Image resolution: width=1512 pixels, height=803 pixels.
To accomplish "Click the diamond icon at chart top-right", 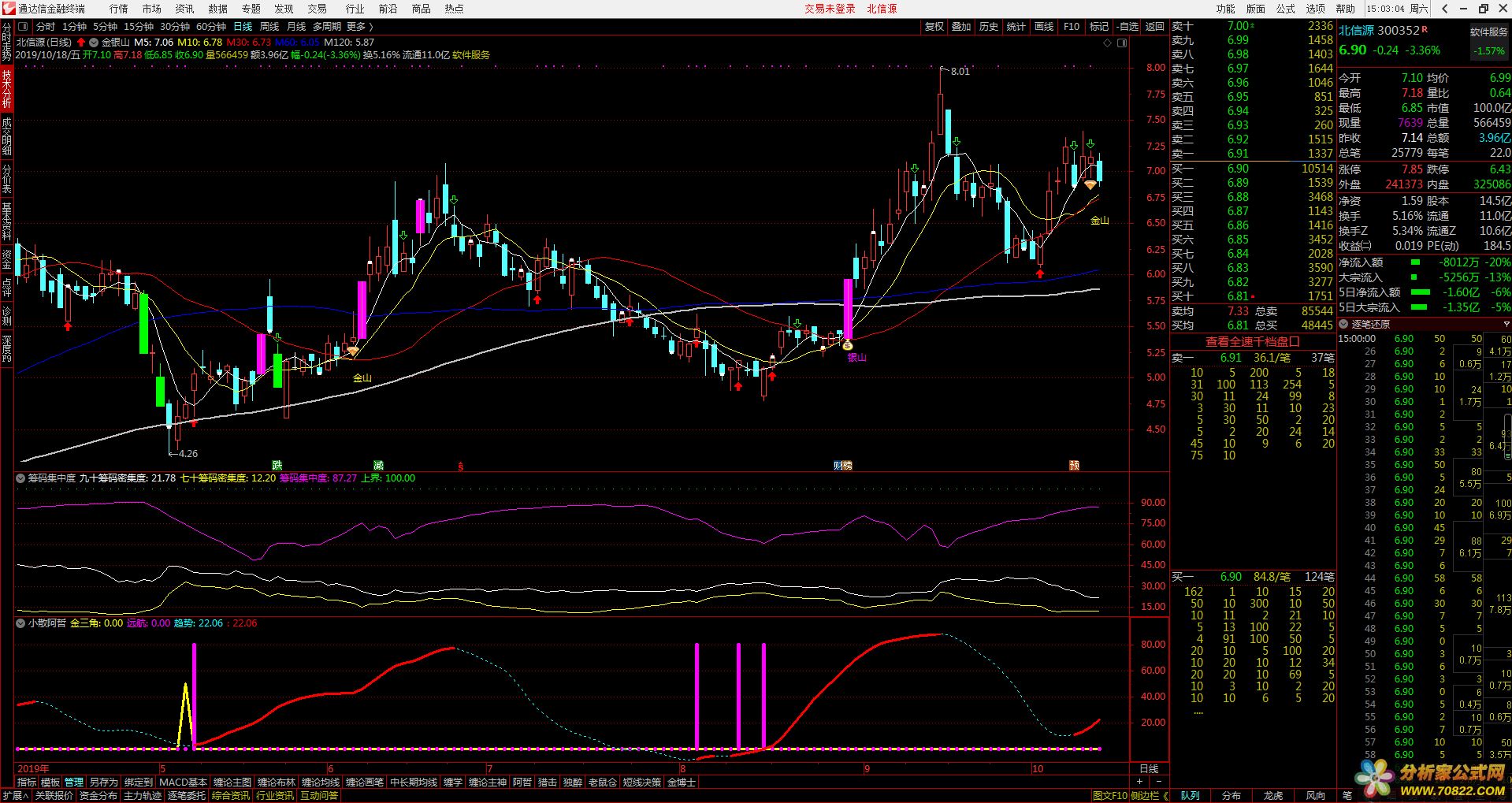I will coord(1109,43).
